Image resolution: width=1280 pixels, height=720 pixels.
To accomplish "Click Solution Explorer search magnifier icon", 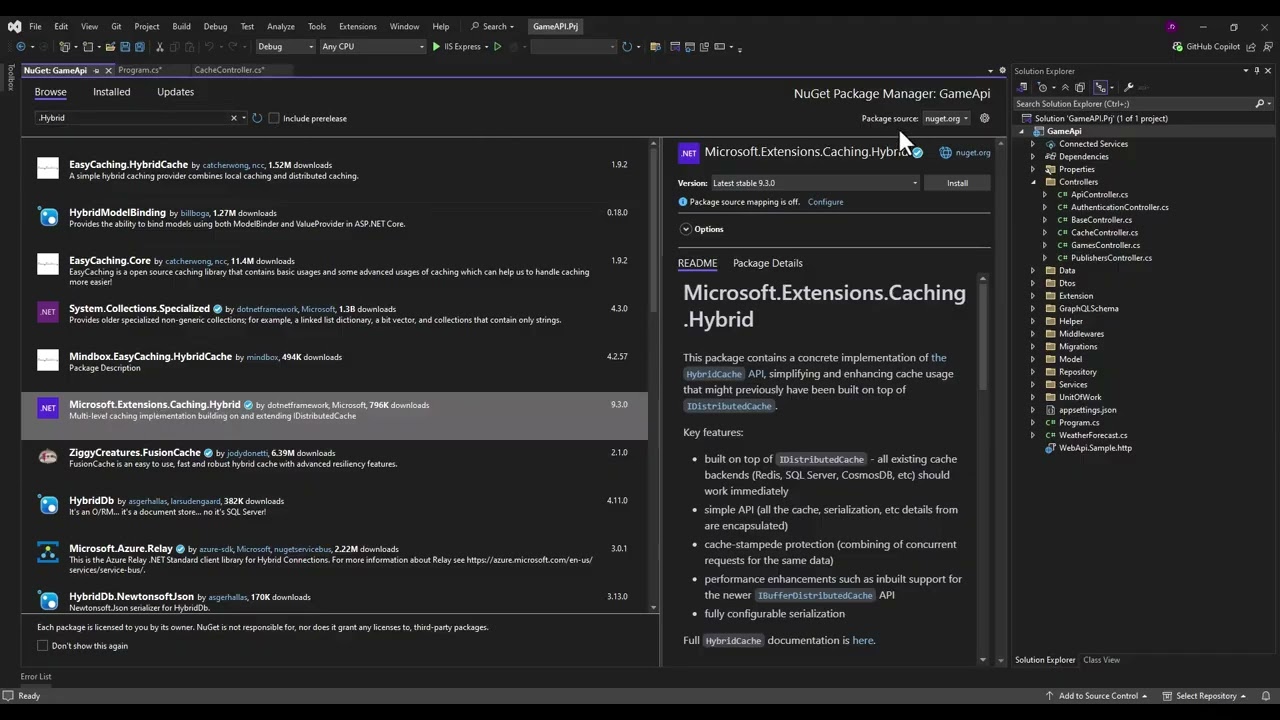I will 1260,104.
